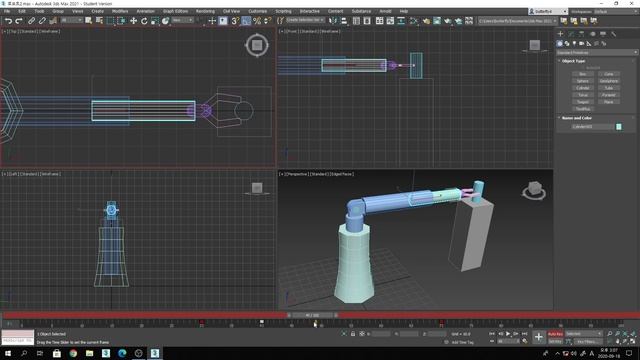Screen dimensions: 640x360
Task: Open the selection filter dropdown
Action: [72, 20]
